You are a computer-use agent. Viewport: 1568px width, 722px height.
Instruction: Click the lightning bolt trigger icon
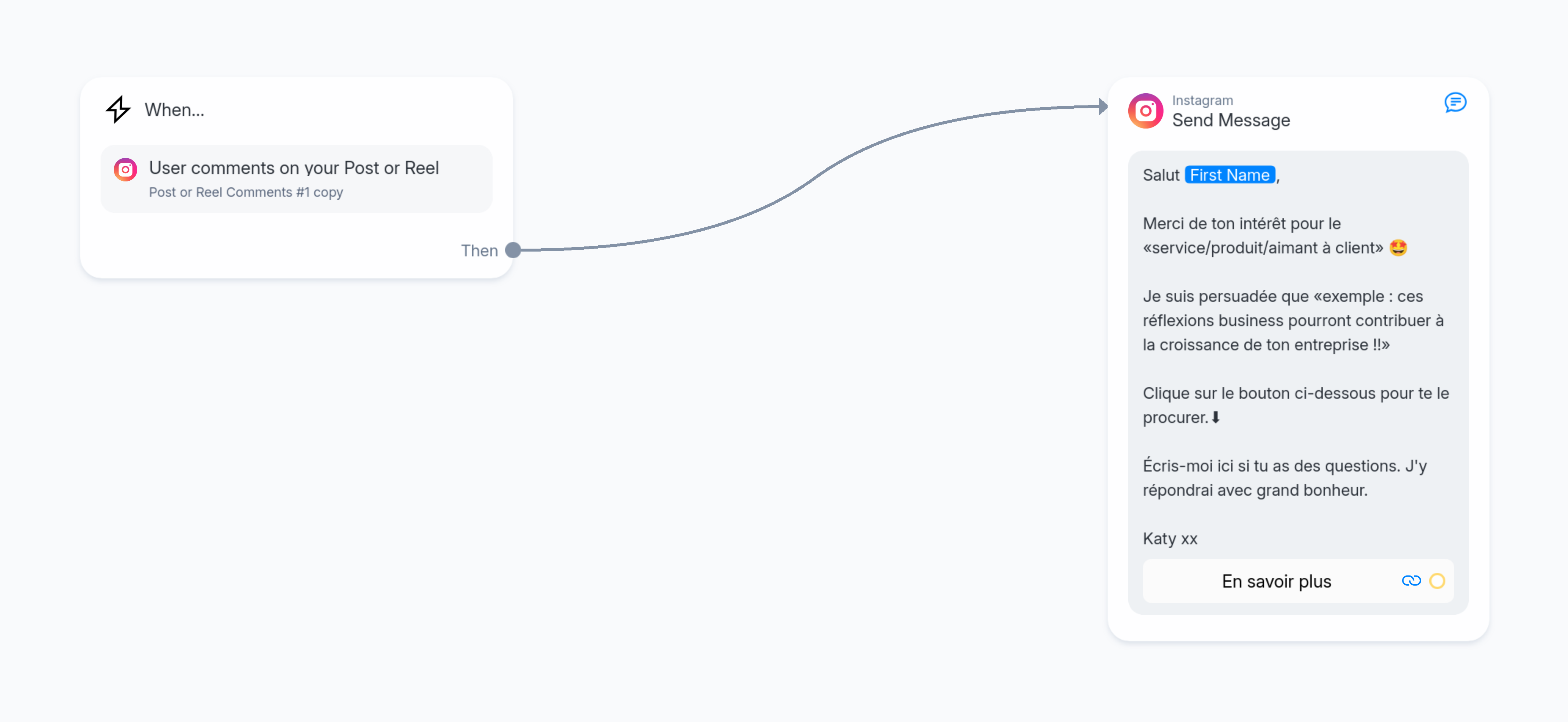point(118,110)
